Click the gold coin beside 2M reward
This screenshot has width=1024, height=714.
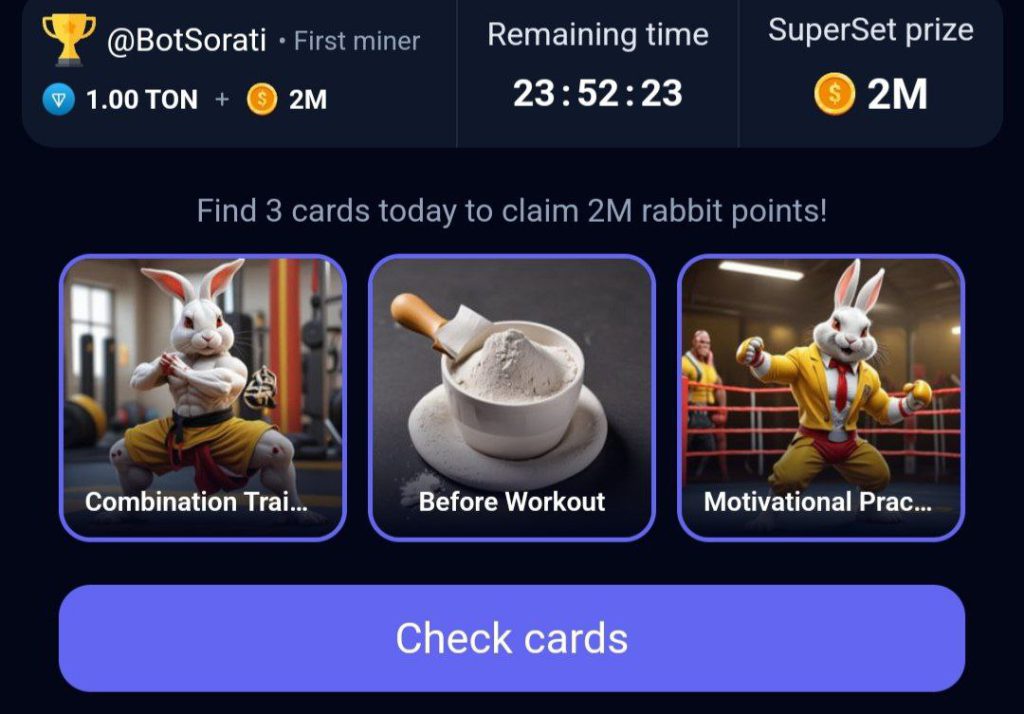click(x=262, y=99)
